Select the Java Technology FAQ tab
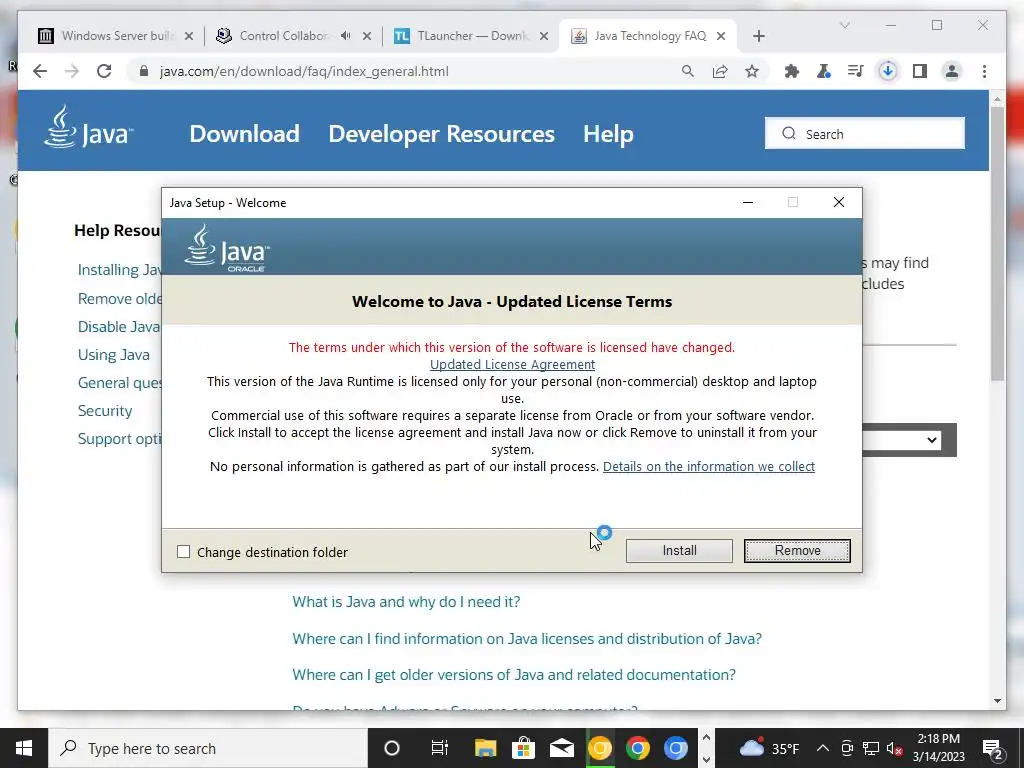 point(648,36)
